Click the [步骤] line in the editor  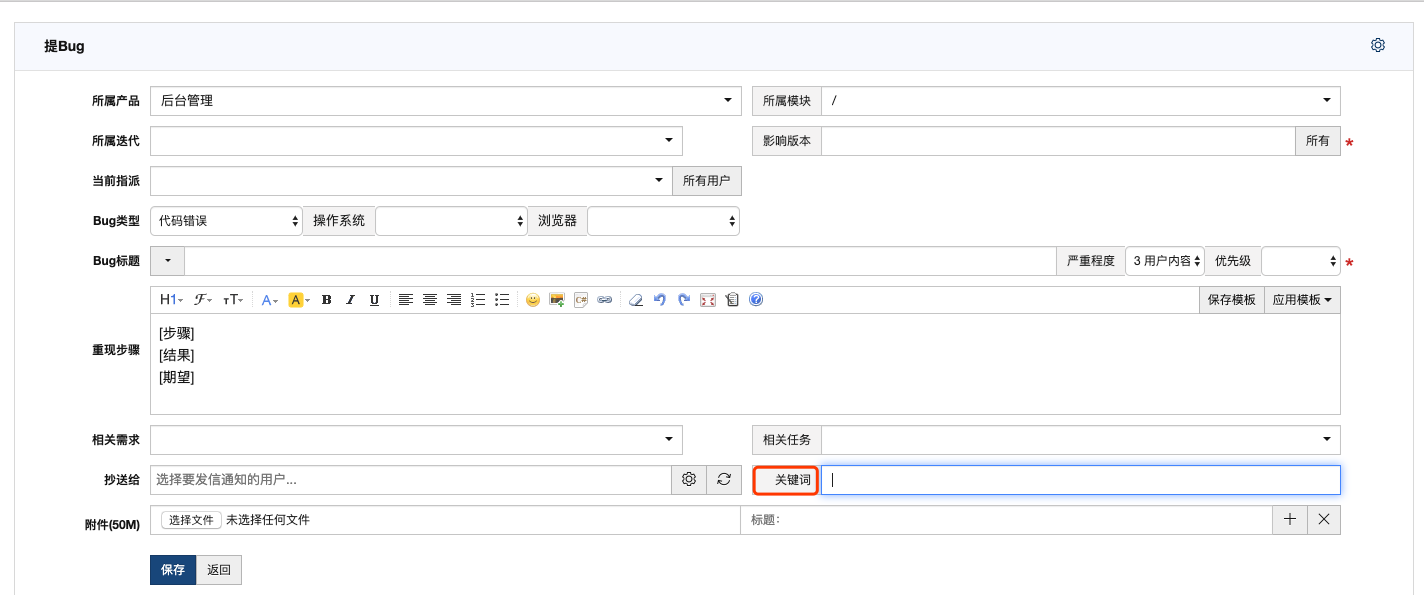click(177, 333)
